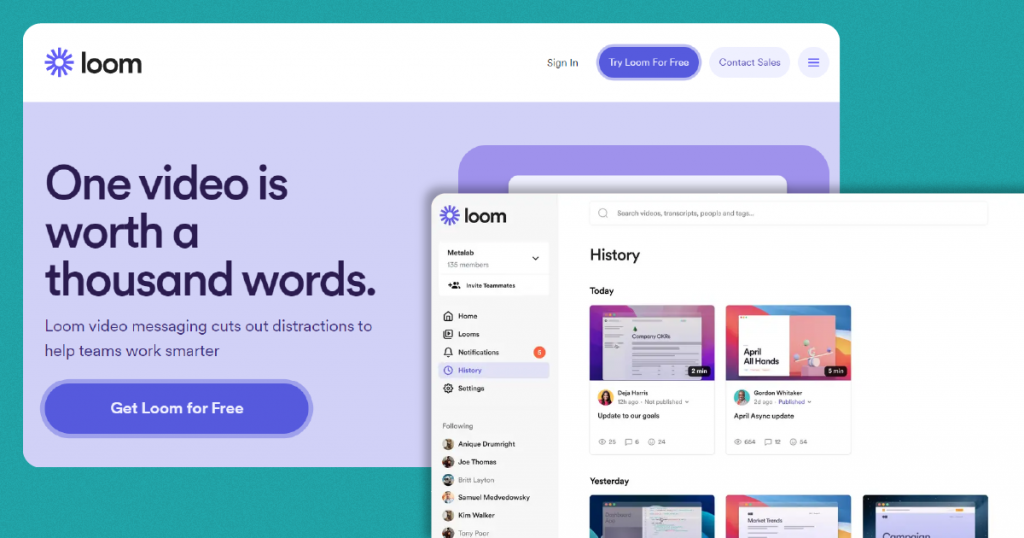Click the search magnifier icon
The image size is (1024, 538).
pos(603,214)
